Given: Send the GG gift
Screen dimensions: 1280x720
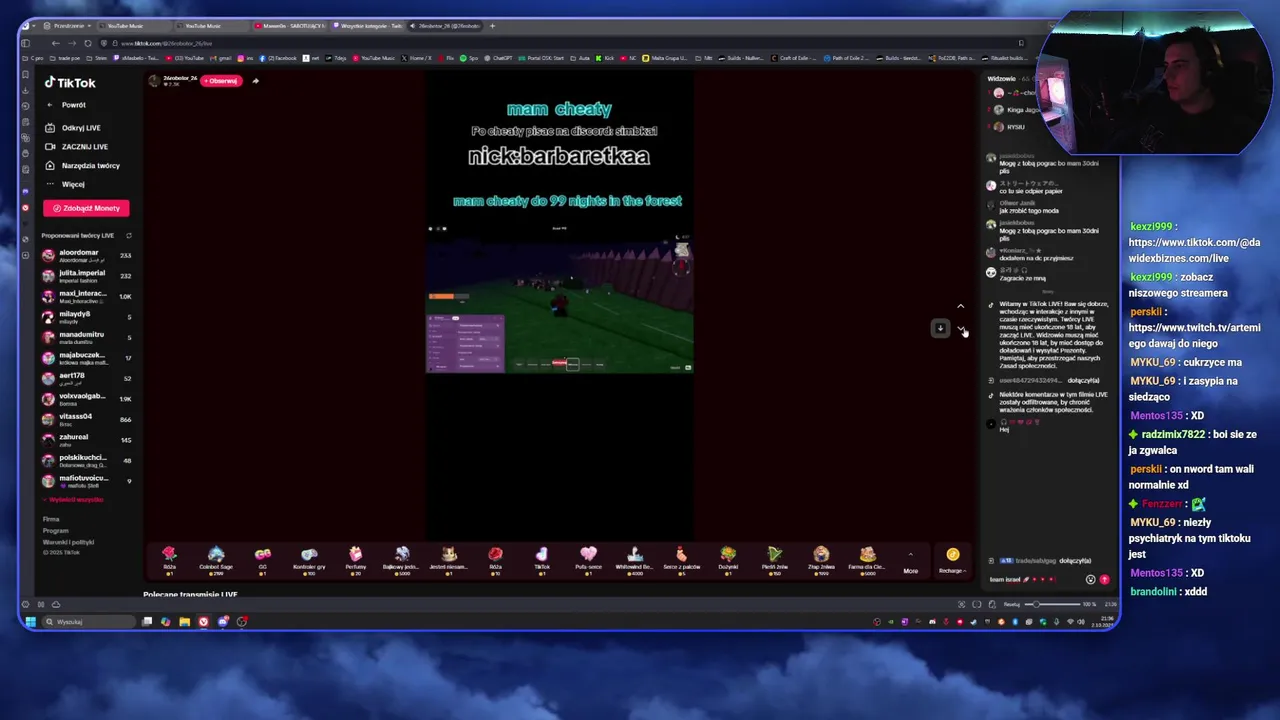Looking at the screenshot, I should coord(262,559).
